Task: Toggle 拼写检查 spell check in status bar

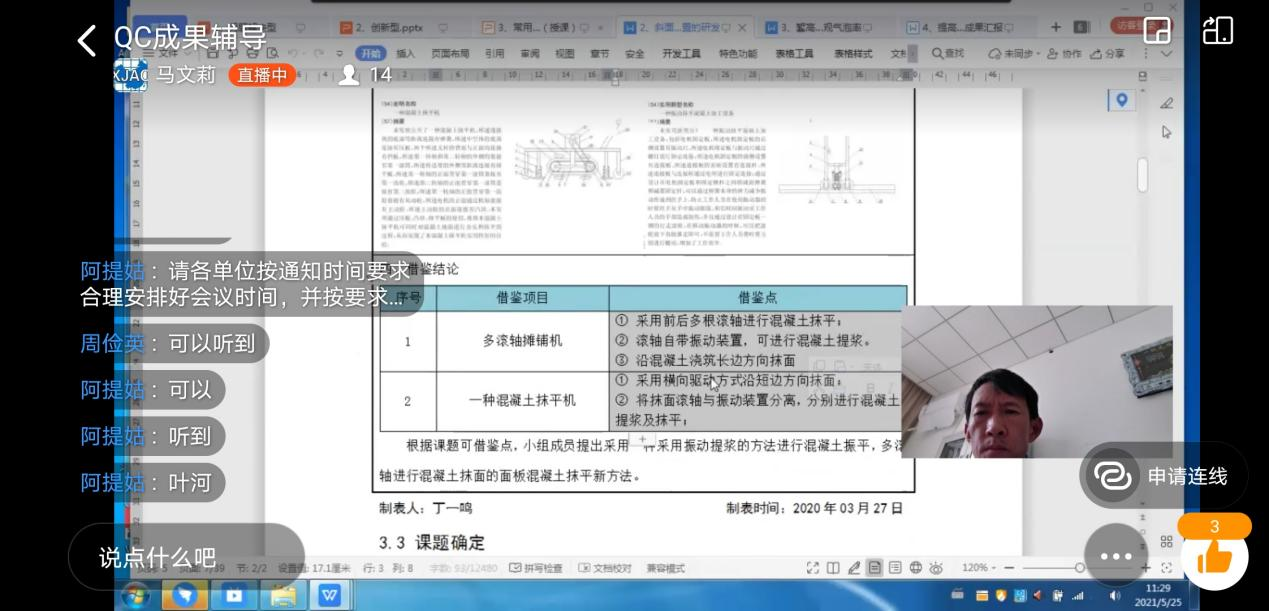Action: click(x=536, y=568)
